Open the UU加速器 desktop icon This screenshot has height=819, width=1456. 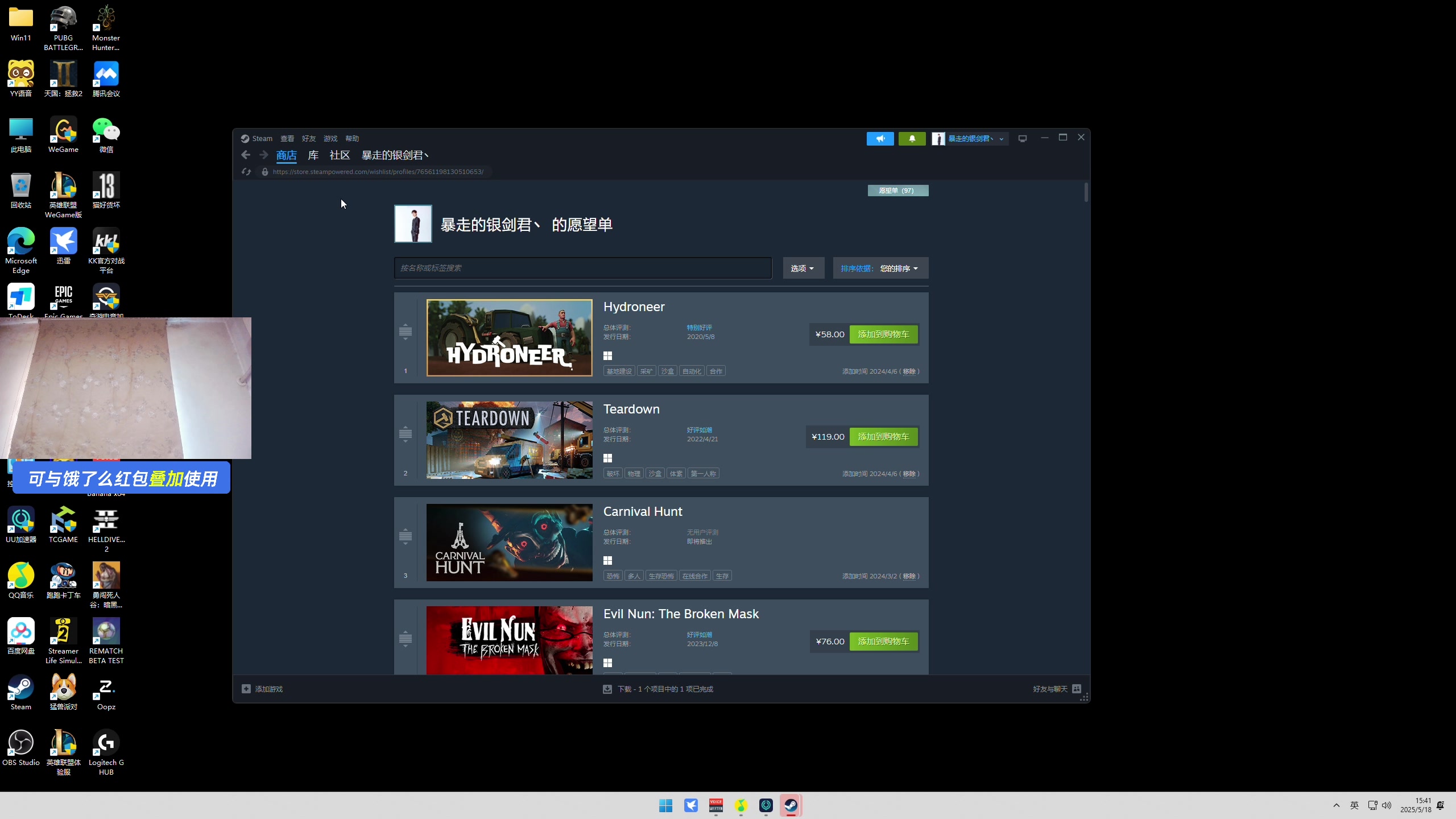point(21,526)
